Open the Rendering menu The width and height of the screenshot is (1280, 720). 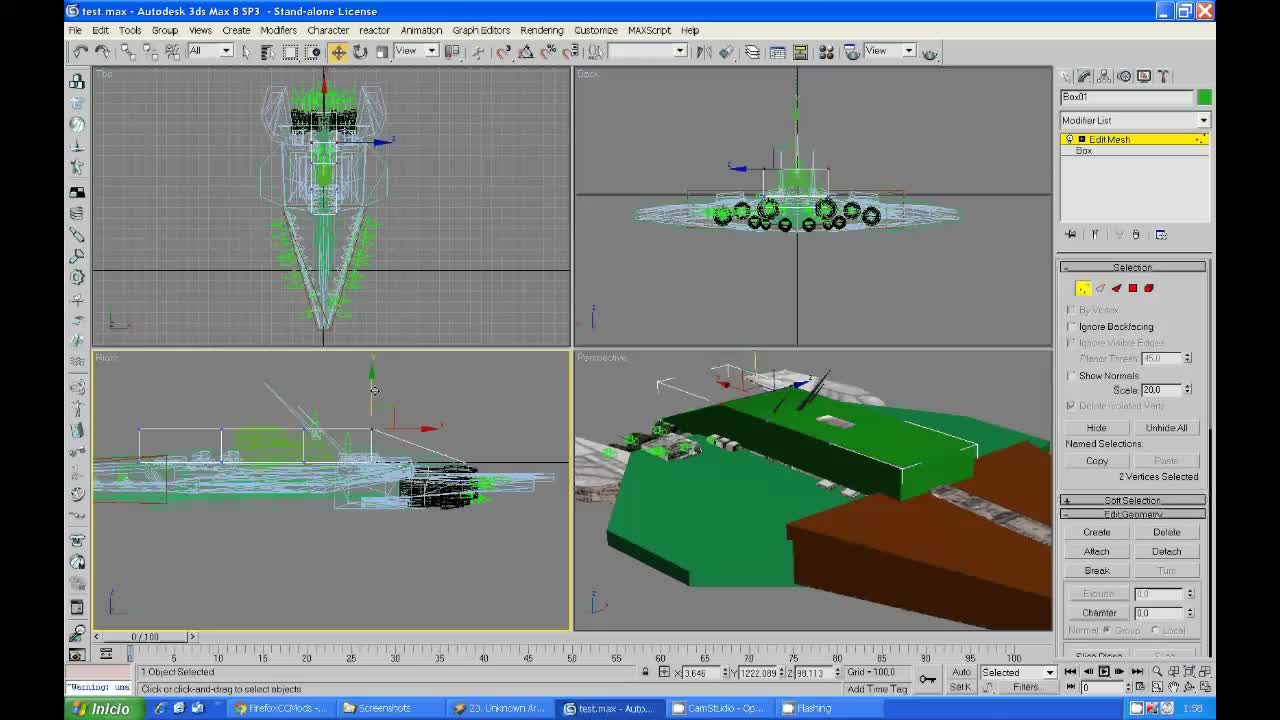click(x=542, y=30)
